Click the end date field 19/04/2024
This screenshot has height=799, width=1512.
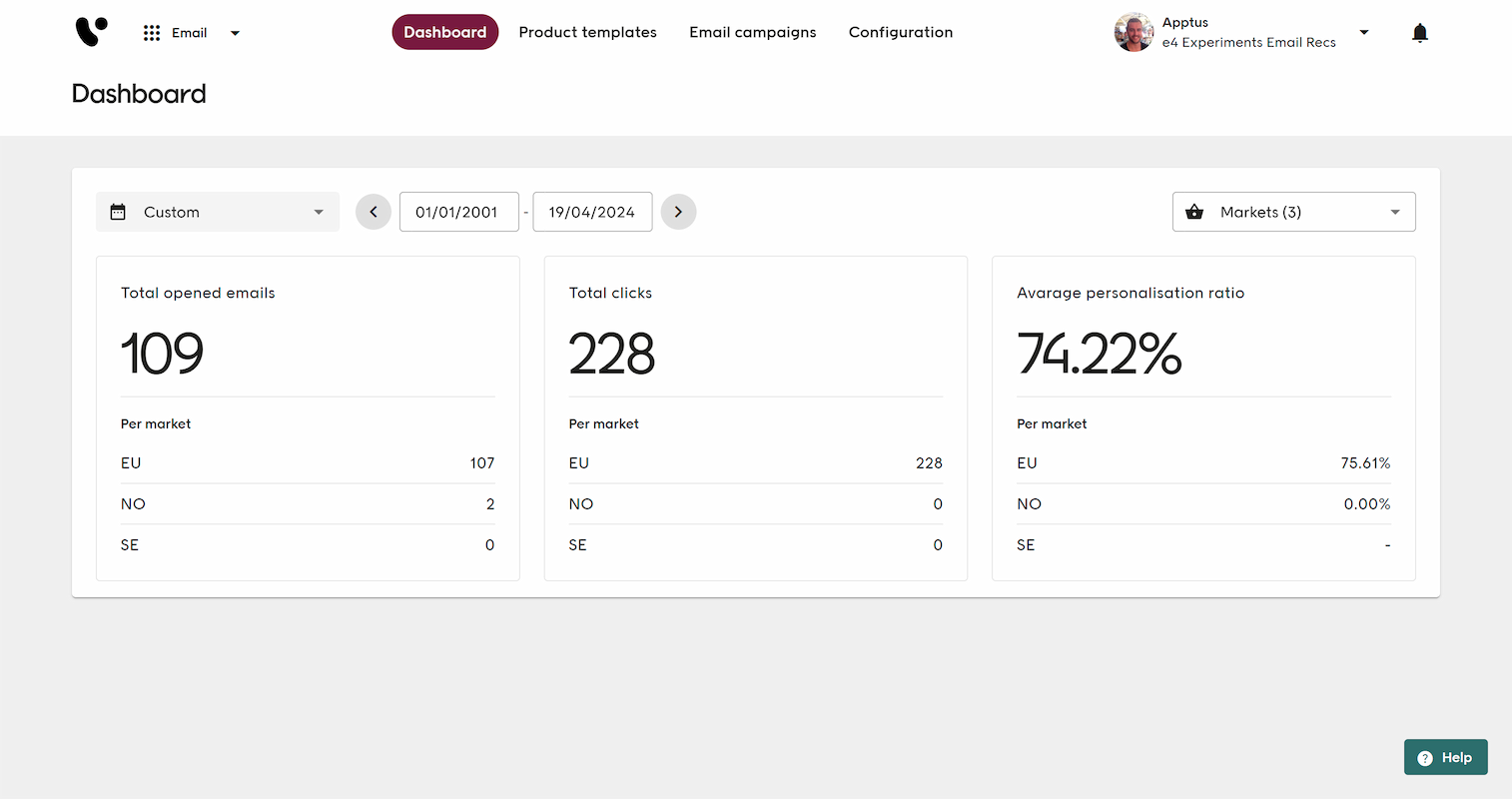[x=592, y=212]
